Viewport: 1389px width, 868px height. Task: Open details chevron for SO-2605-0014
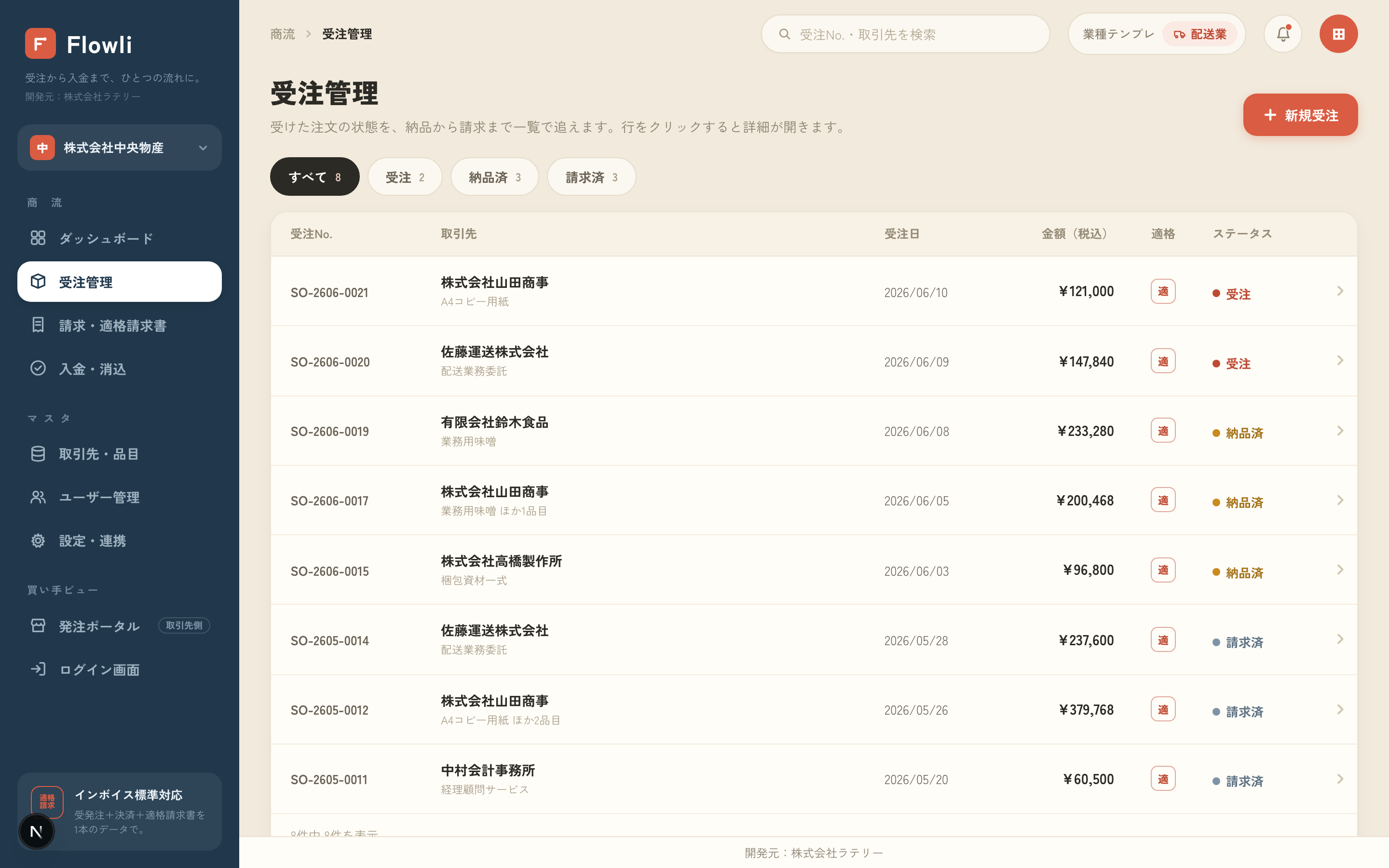click(1340, 639)
